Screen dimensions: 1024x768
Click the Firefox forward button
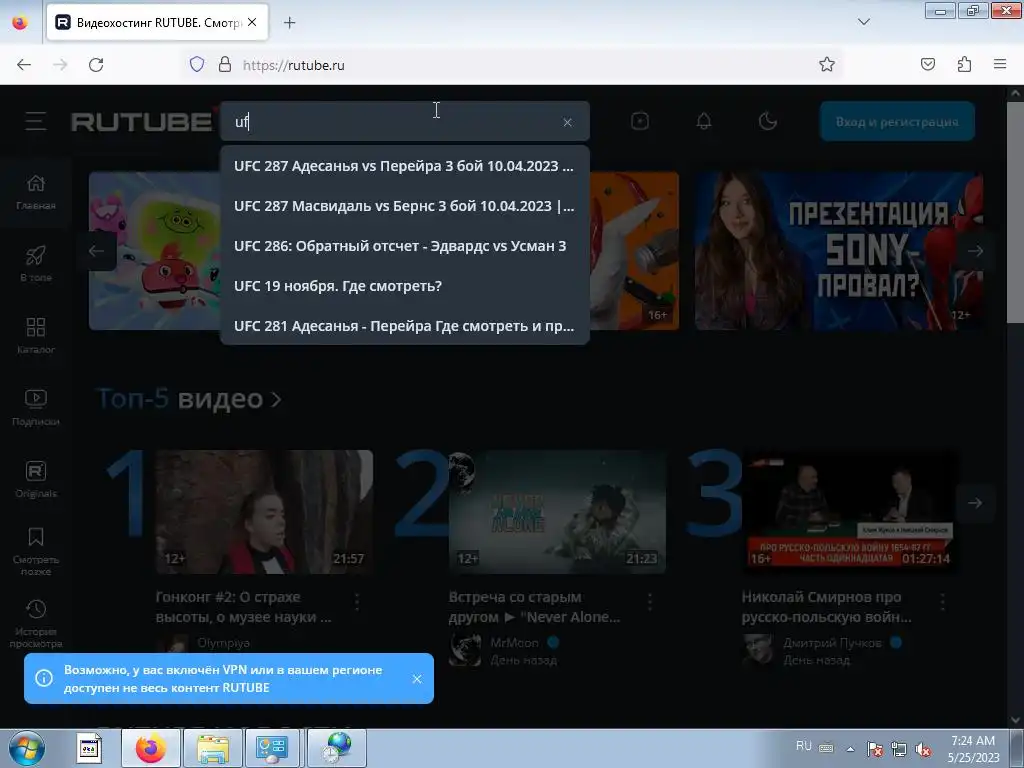coord(60,65)
